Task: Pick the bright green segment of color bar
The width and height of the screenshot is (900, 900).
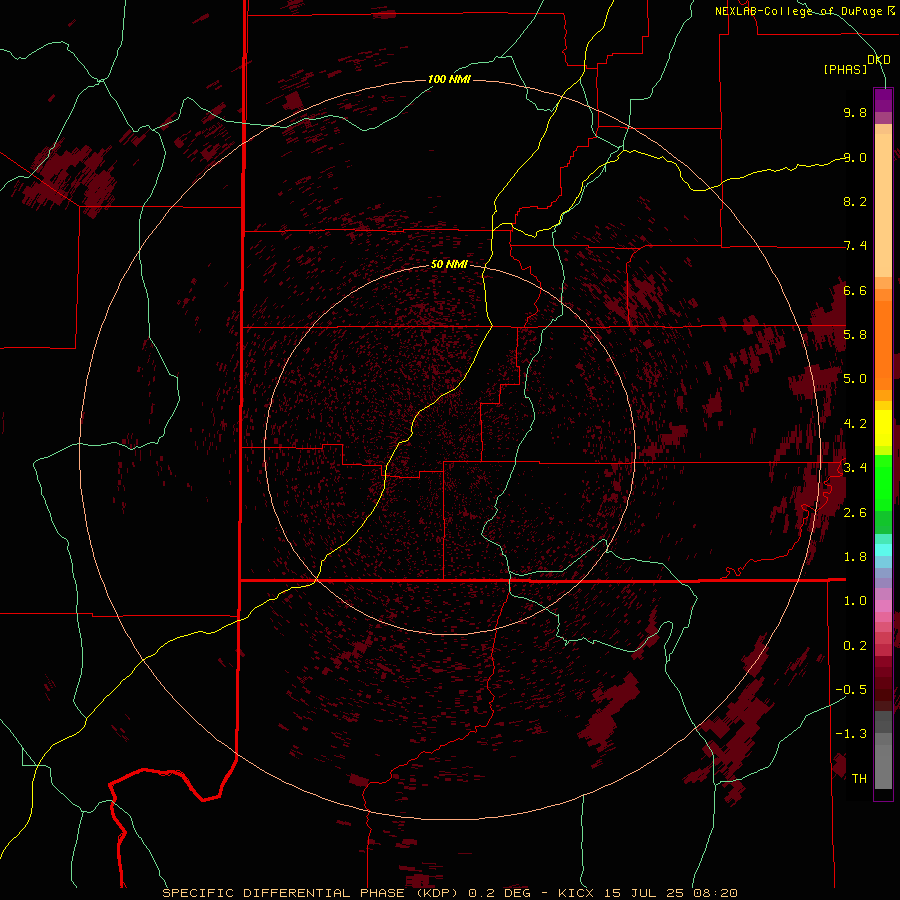Action: coord(883,482)
